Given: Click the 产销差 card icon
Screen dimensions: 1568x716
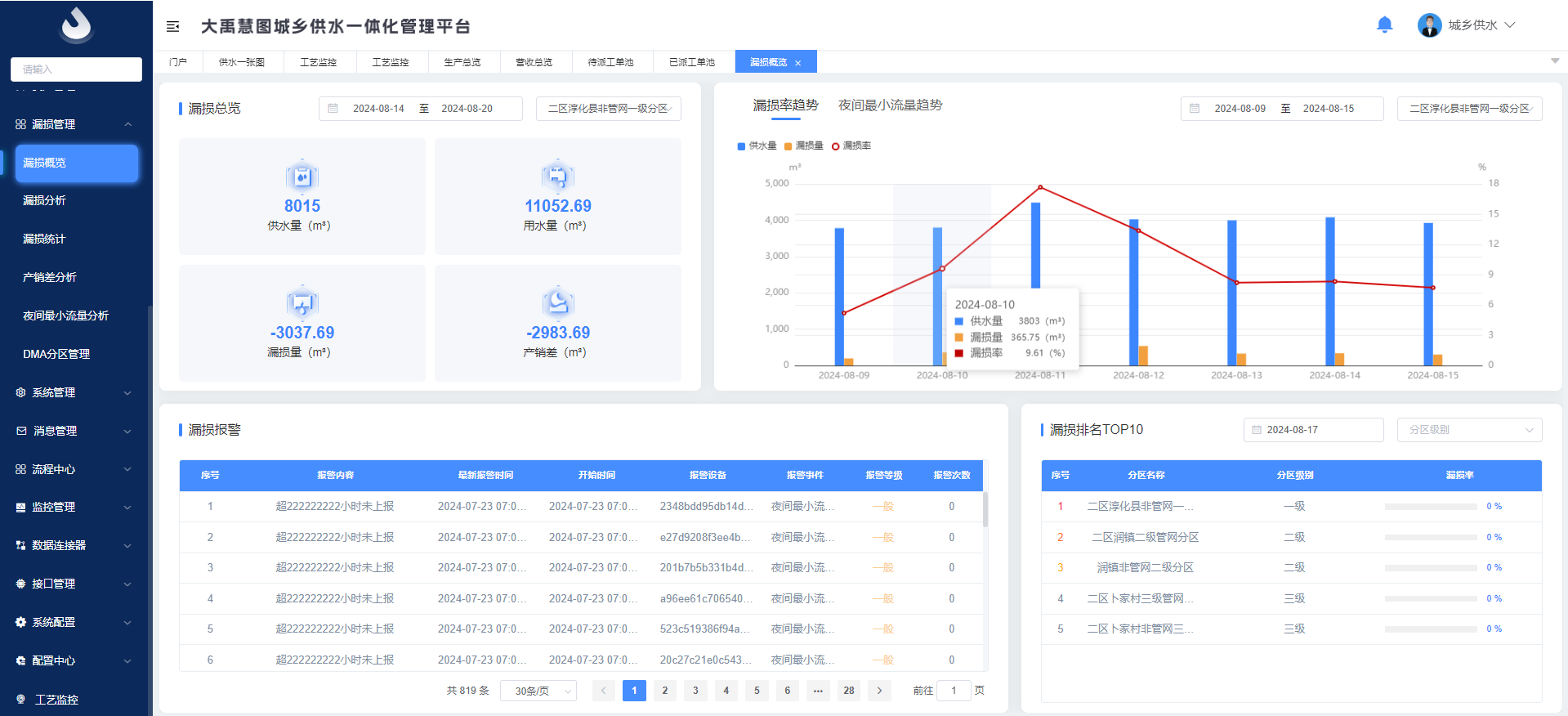Looking at the screenshot, I should point(558,302).
